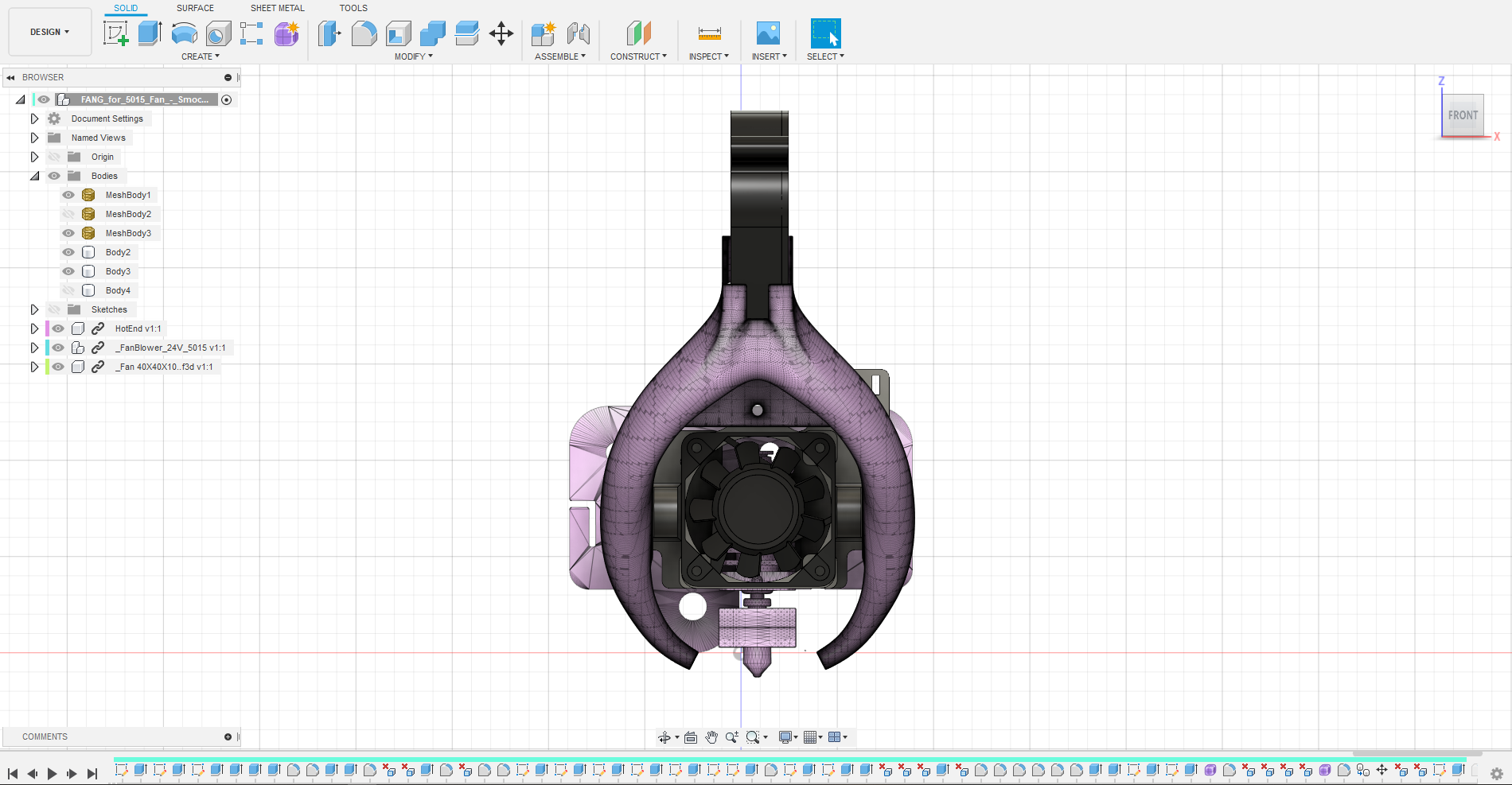Collapse the Bodies folder

34,176
